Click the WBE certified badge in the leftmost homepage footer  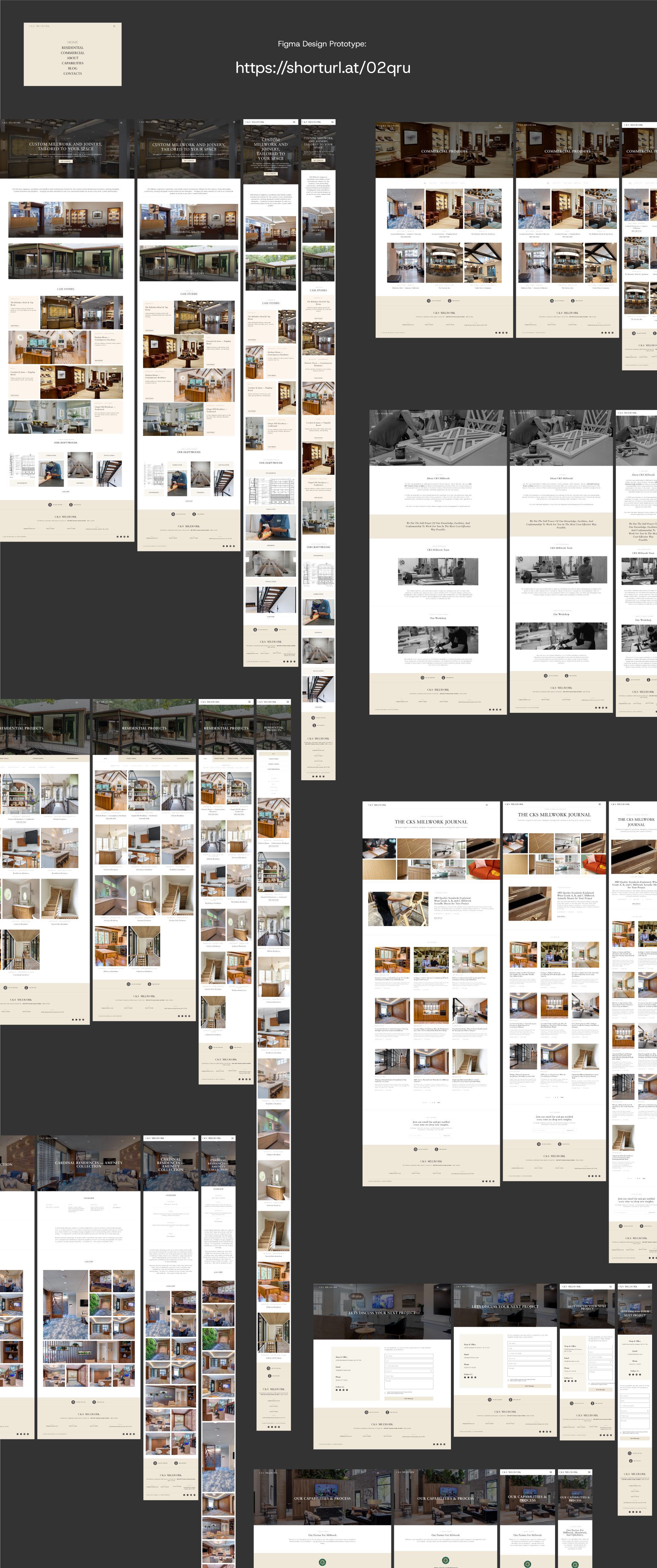click(76, 505)
